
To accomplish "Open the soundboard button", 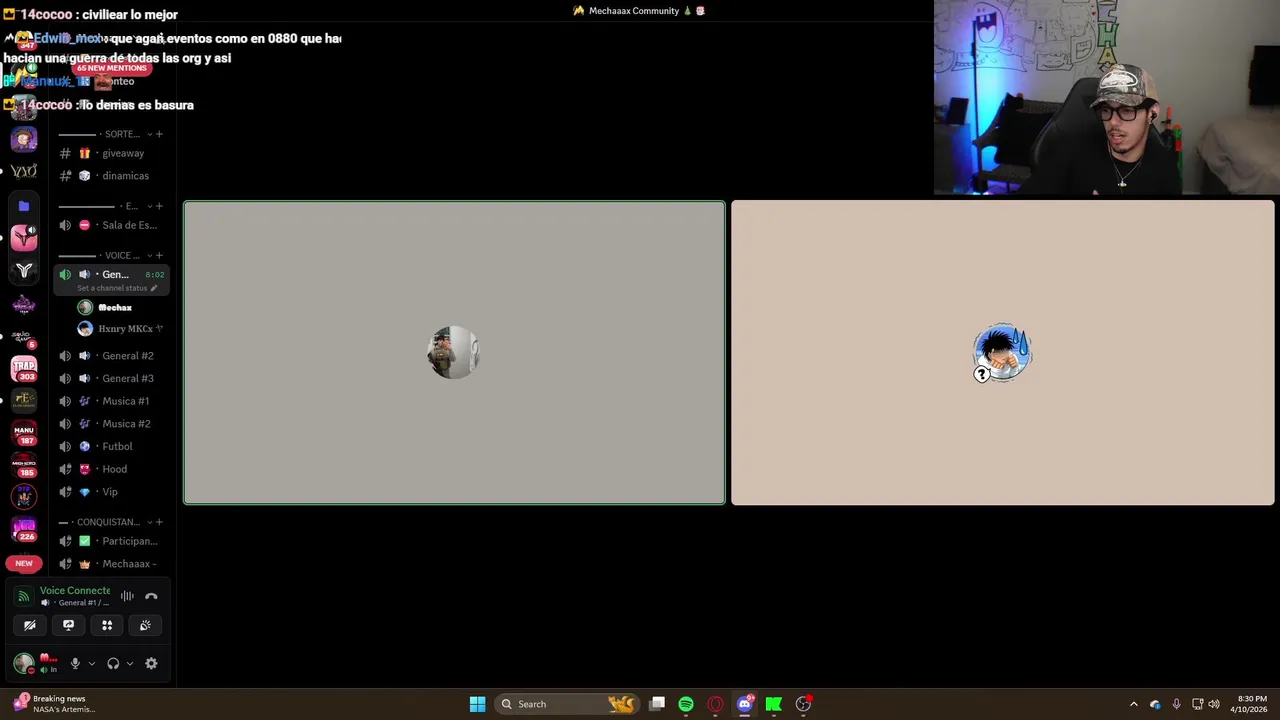I will [x=145, y=625].
